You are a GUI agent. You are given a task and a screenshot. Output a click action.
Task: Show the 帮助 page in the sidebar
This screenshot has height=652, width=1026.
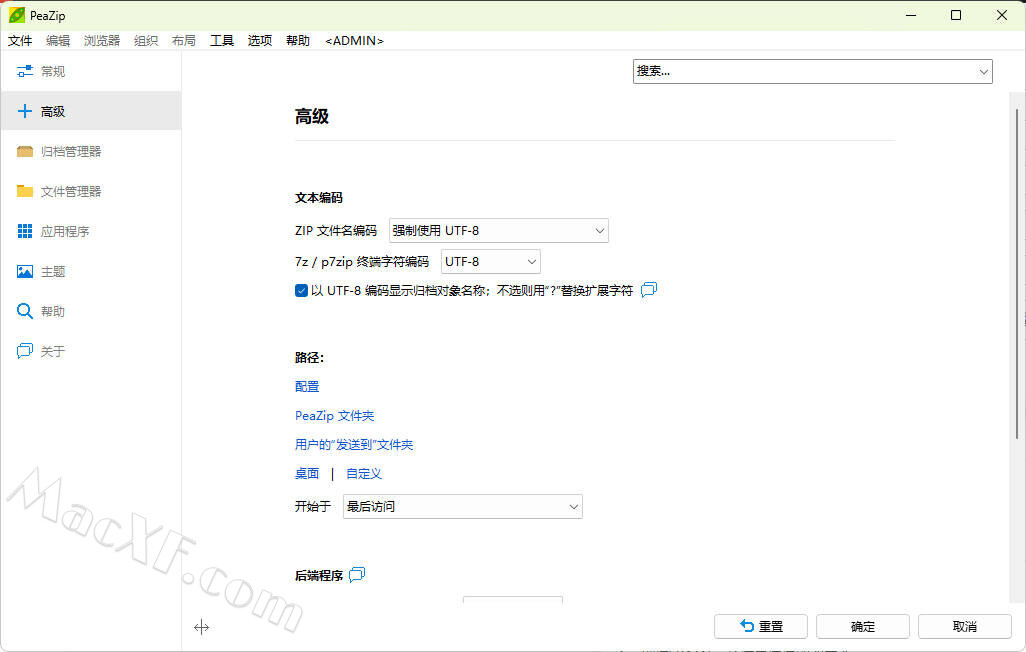91,311
